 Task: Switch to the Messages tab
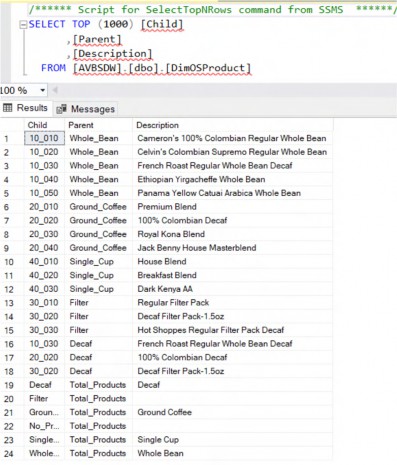pos(86,109)
